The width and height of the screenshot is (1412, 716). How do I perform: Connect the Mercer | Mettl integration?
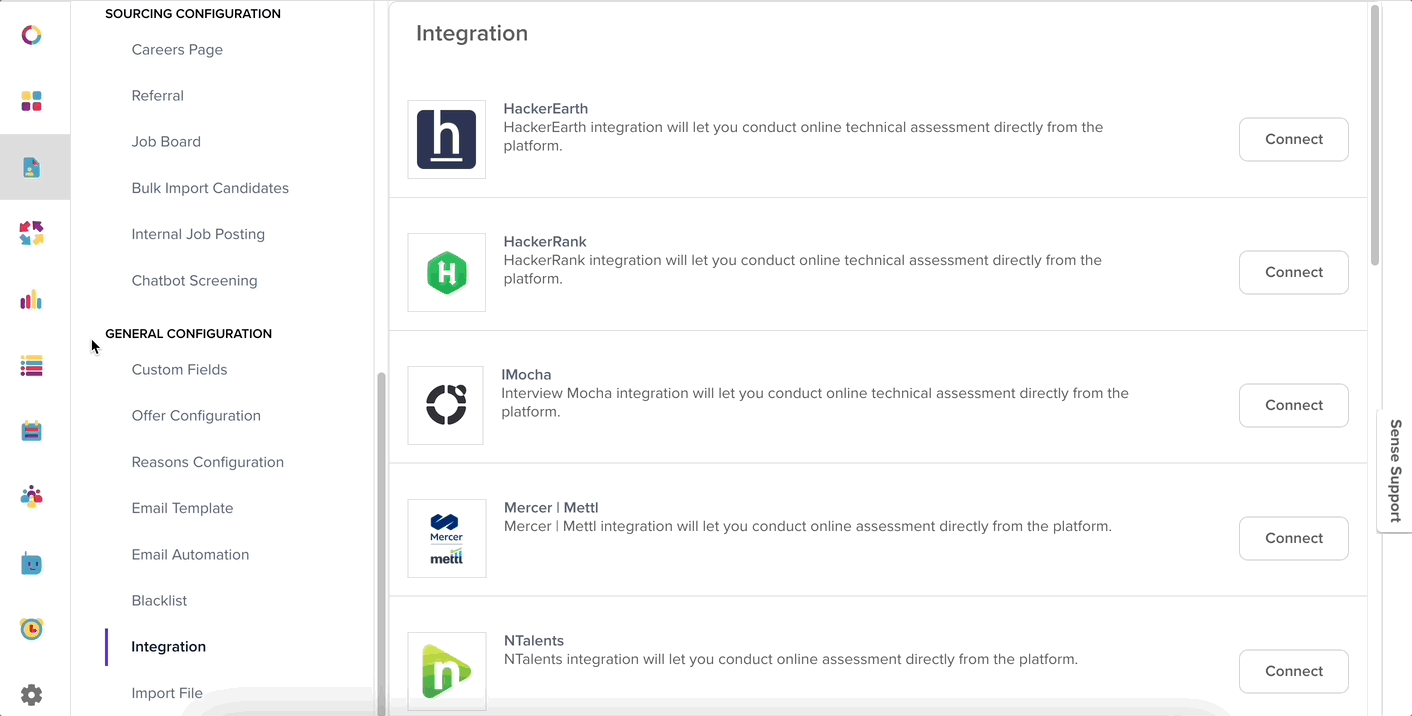click(1293, 538)
